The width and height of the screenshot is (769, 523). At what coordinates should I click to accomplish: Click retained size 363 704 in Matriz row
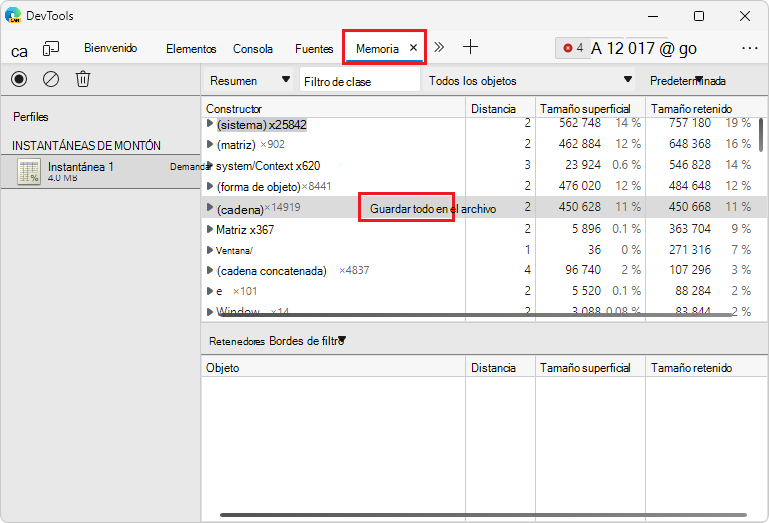pyautogui.click(x=690, y=229)
